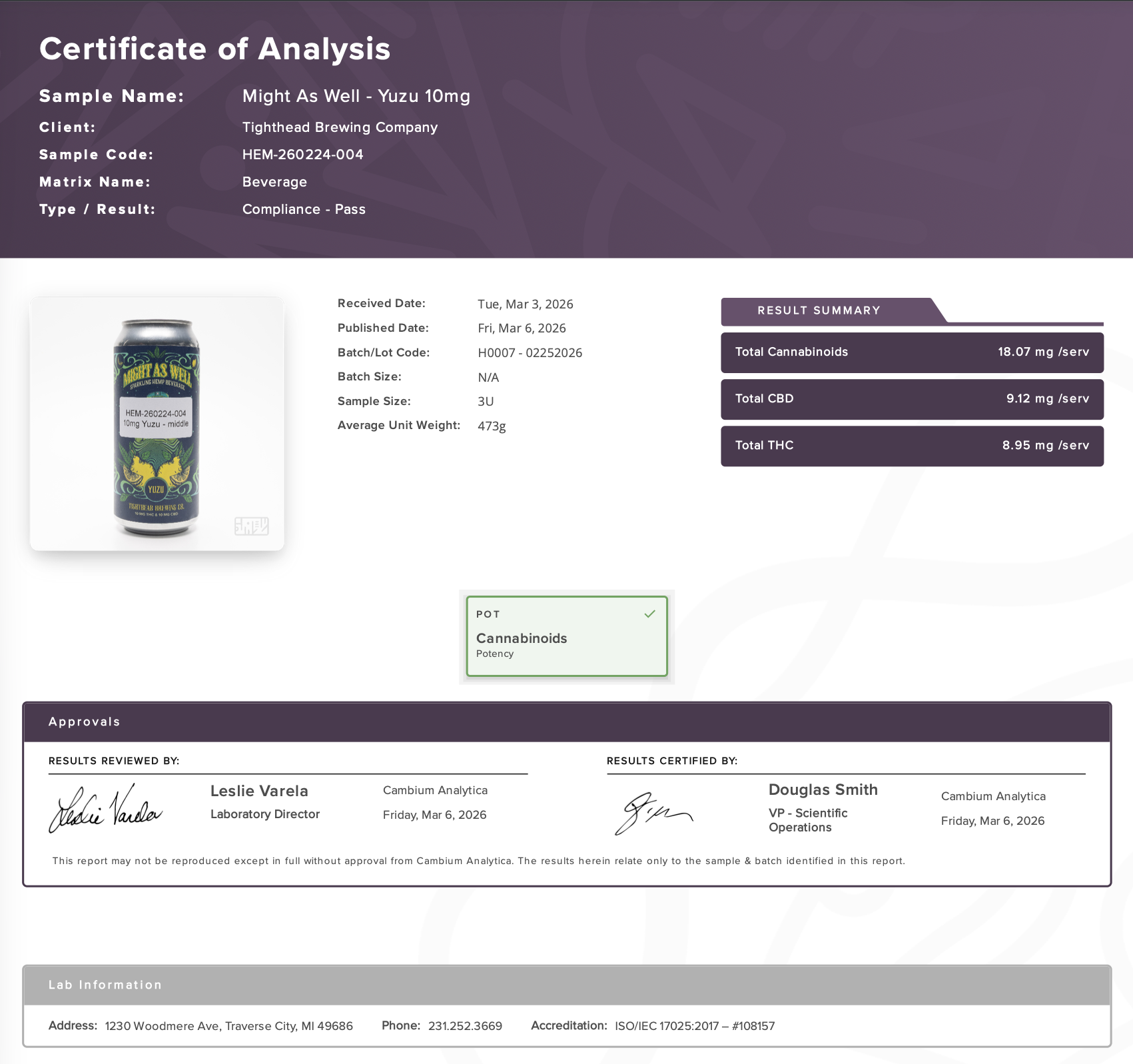Open the Yuzu can sample photo
Viewport: 1133px width, 1064px height.
pos(157,424)
